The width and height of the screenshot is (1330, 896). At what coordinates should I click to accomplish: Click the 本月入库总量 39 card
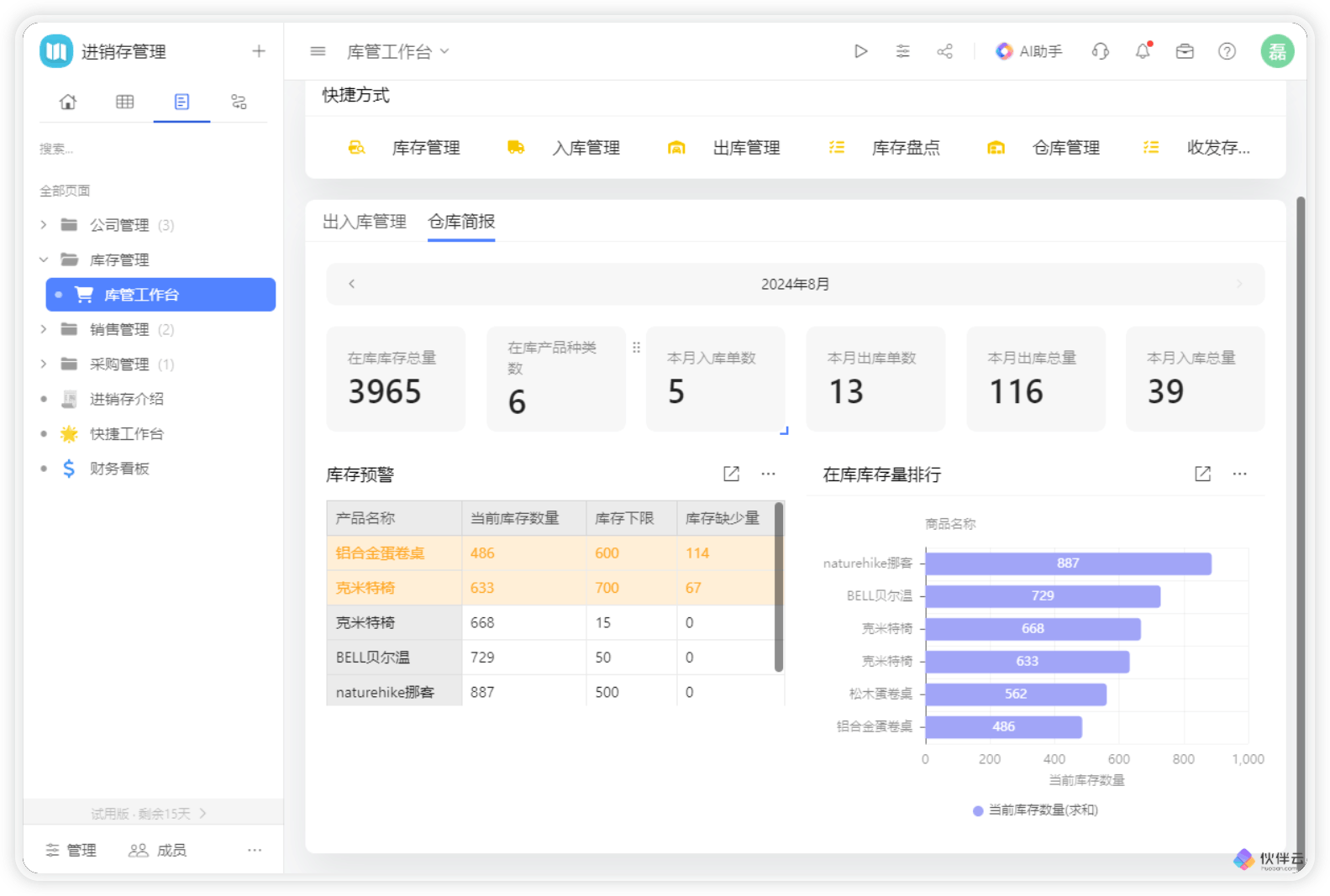tap(1195, 379)
